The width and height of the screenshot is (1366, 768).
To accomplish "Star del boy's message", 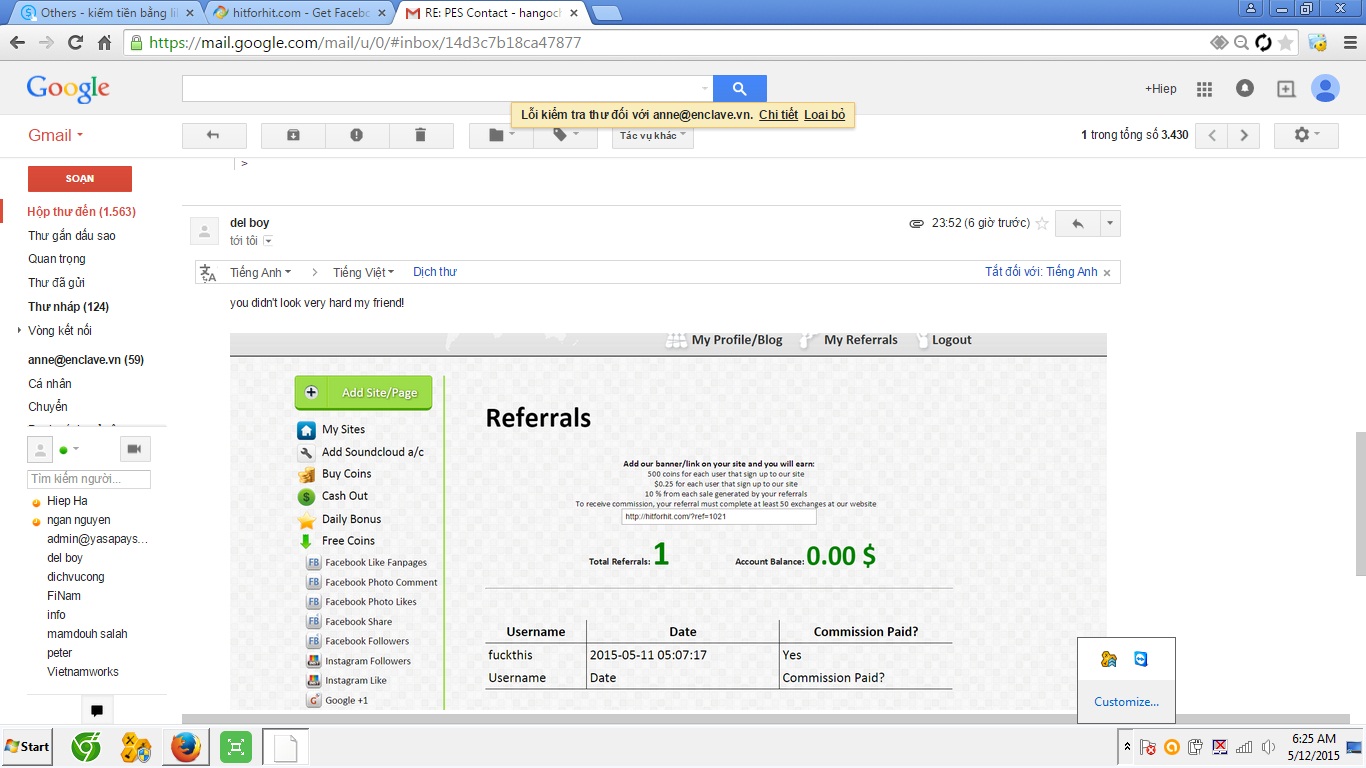I will (1042, 224).
